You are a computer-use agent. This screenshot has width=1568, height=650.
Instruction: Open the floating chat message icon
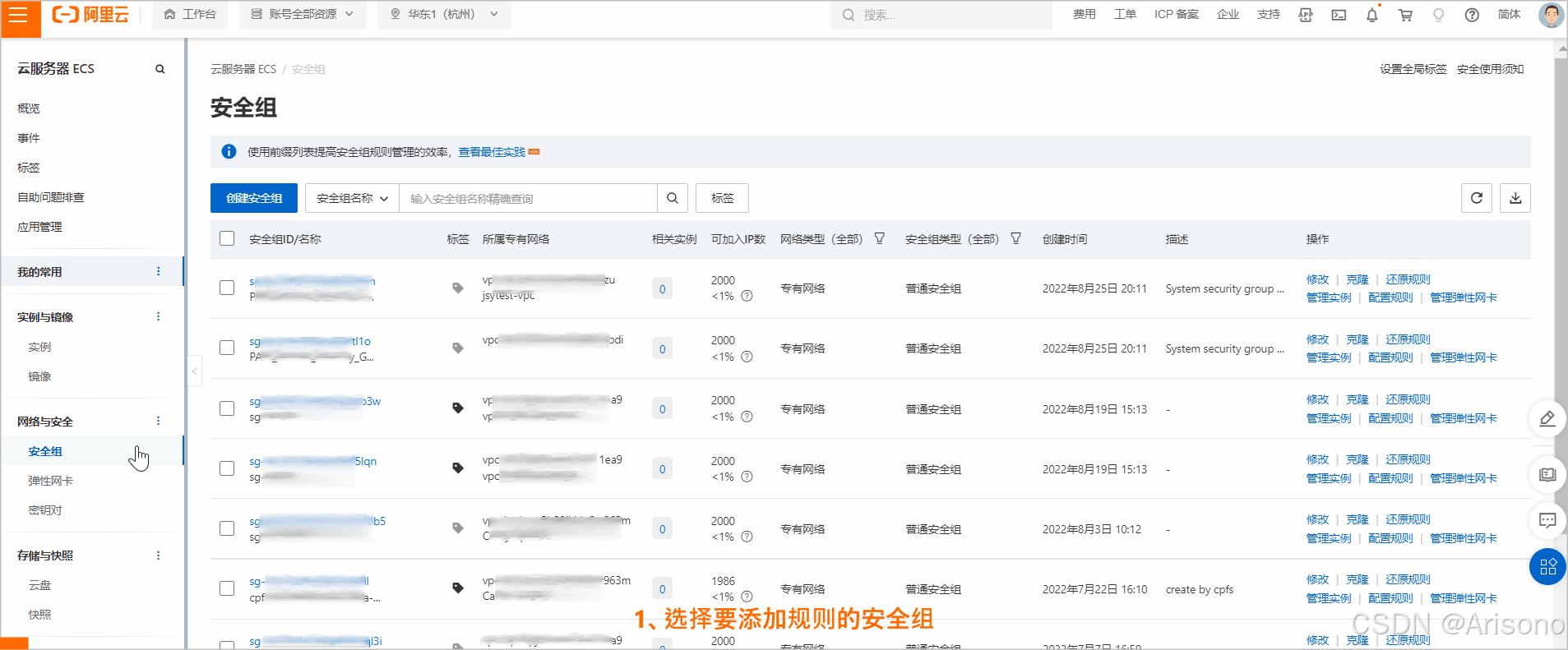(x=1547, y=520)
